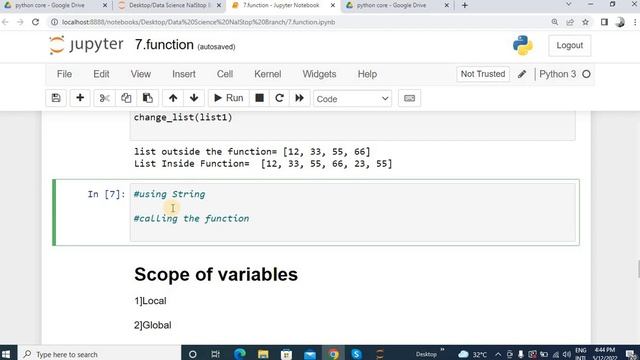The width and height of the screenshot is (640, 360).
Task: Close the 7.function Jupyter Notebook tab
Action: [x=333, y=5]
